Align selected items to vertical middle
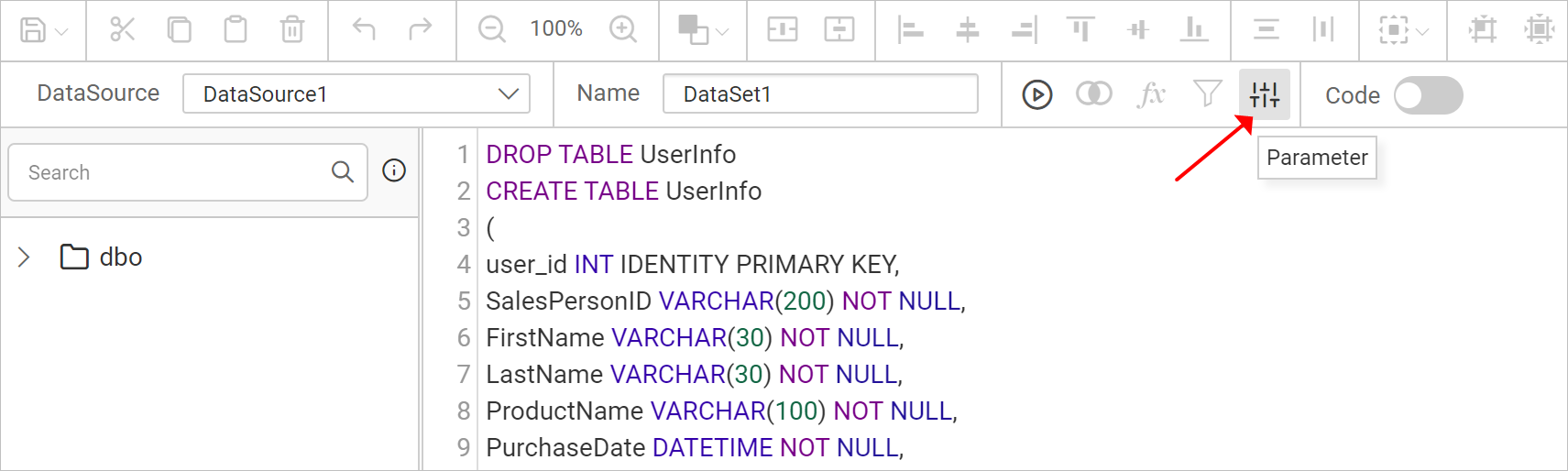Viewport: 1568px width, 471px height. coord(1138,29)
